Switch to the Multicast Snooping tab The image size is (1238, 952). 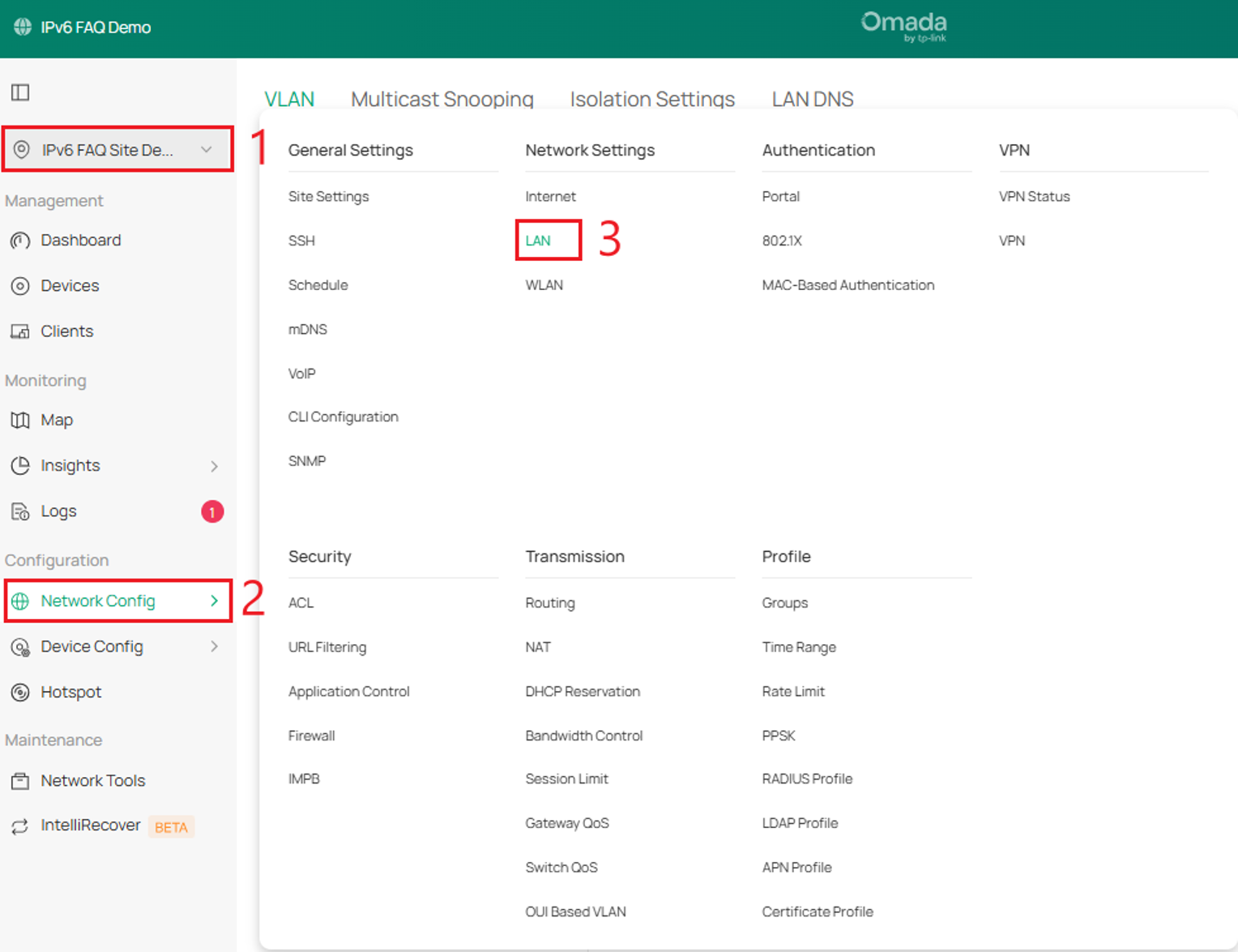pos(442,99)
